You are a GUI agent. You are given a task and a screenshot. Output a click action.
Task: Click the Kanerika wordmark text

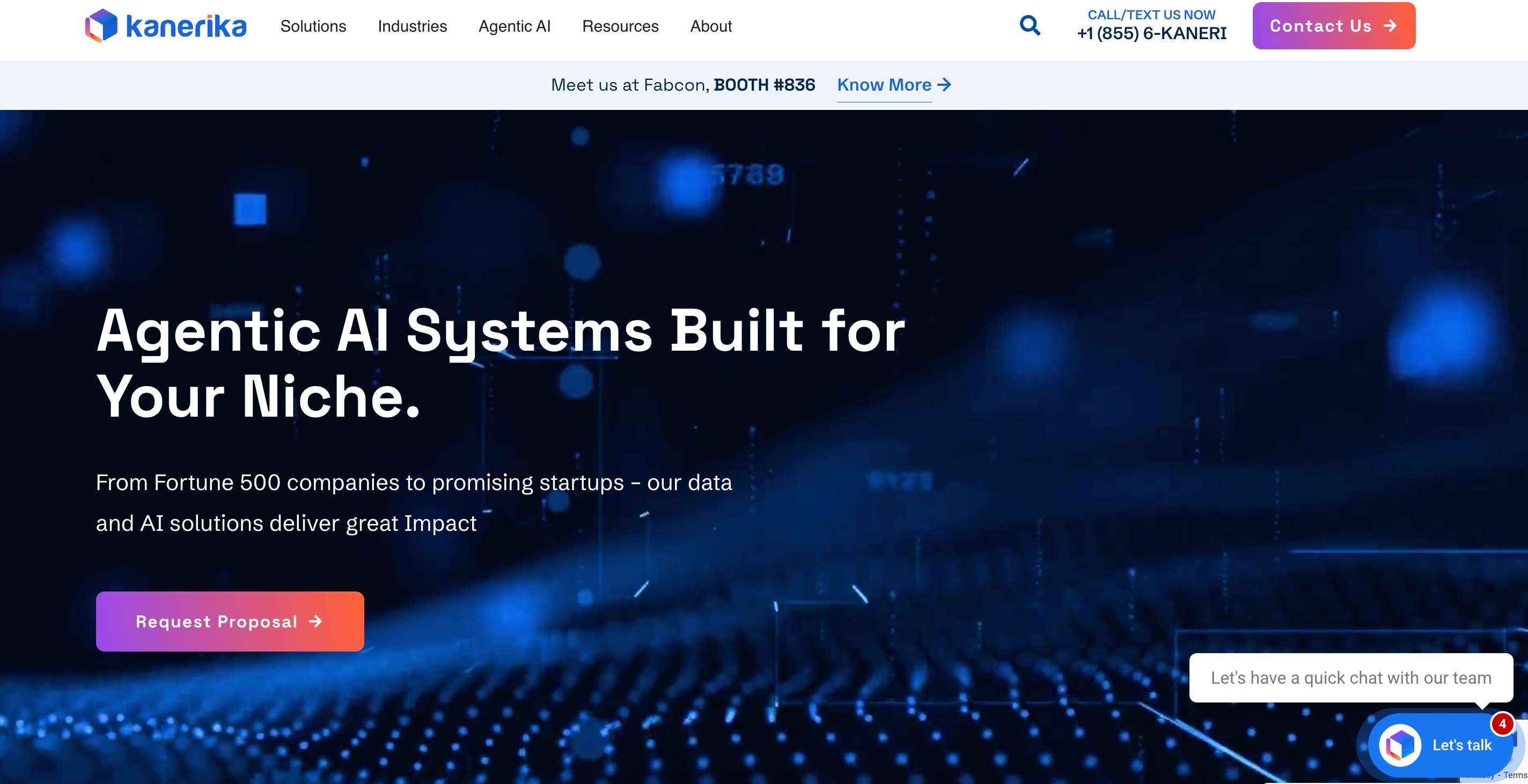[x=186, y=27]
